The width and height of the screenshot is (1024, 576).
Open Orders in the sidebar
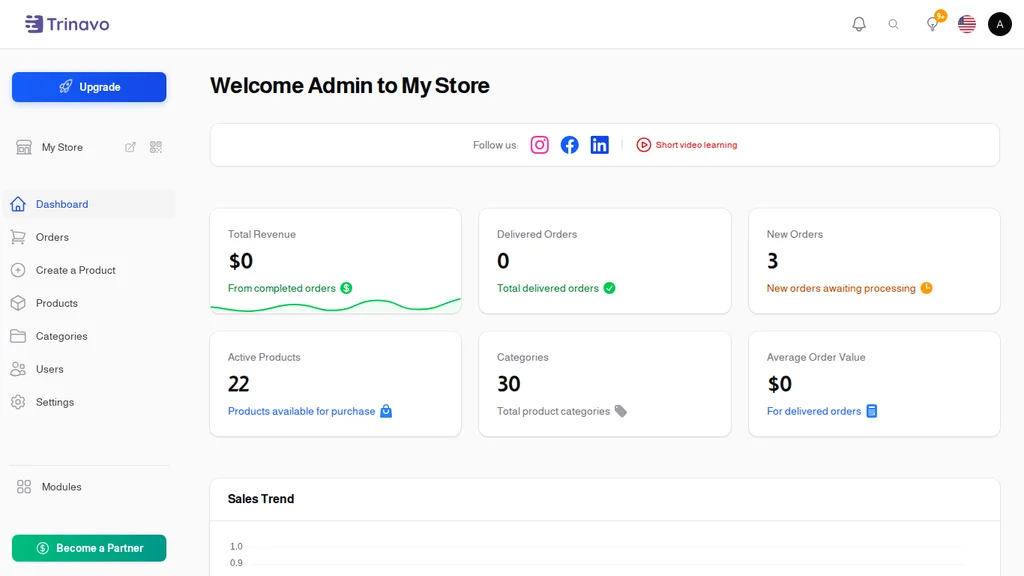pos(89,237)
